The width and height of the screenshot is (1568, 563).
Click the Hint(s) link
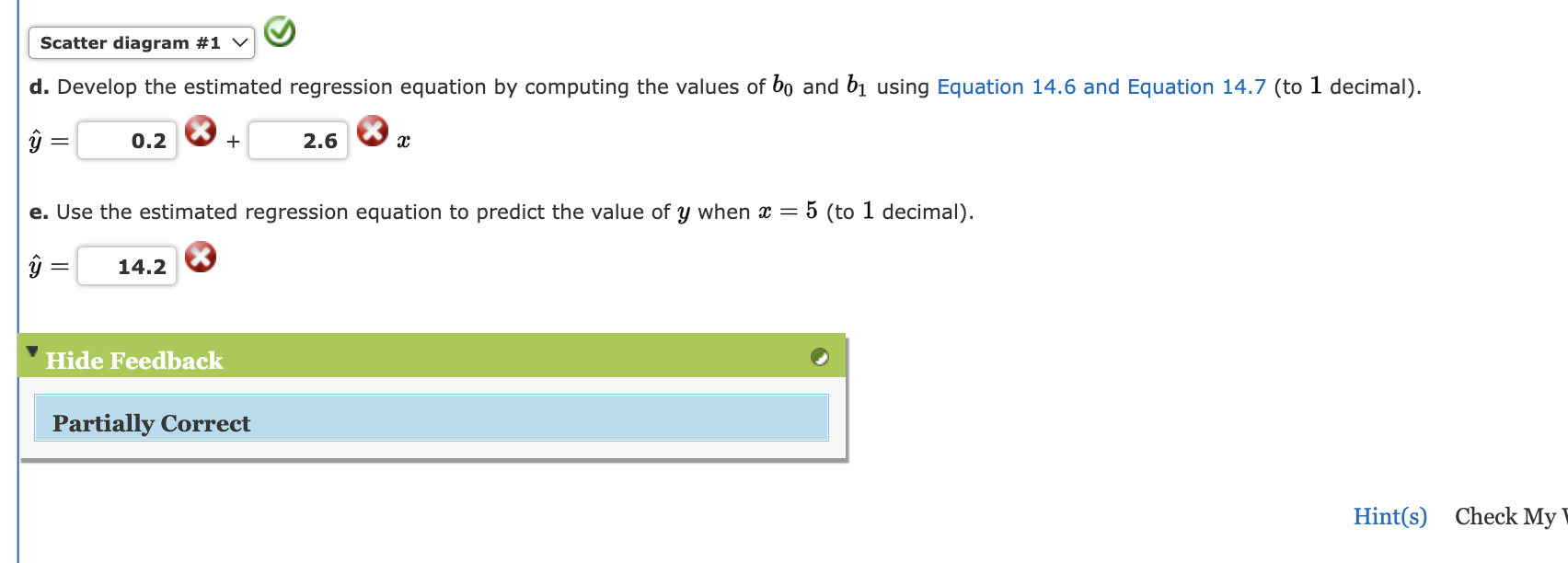[1389, 516]
